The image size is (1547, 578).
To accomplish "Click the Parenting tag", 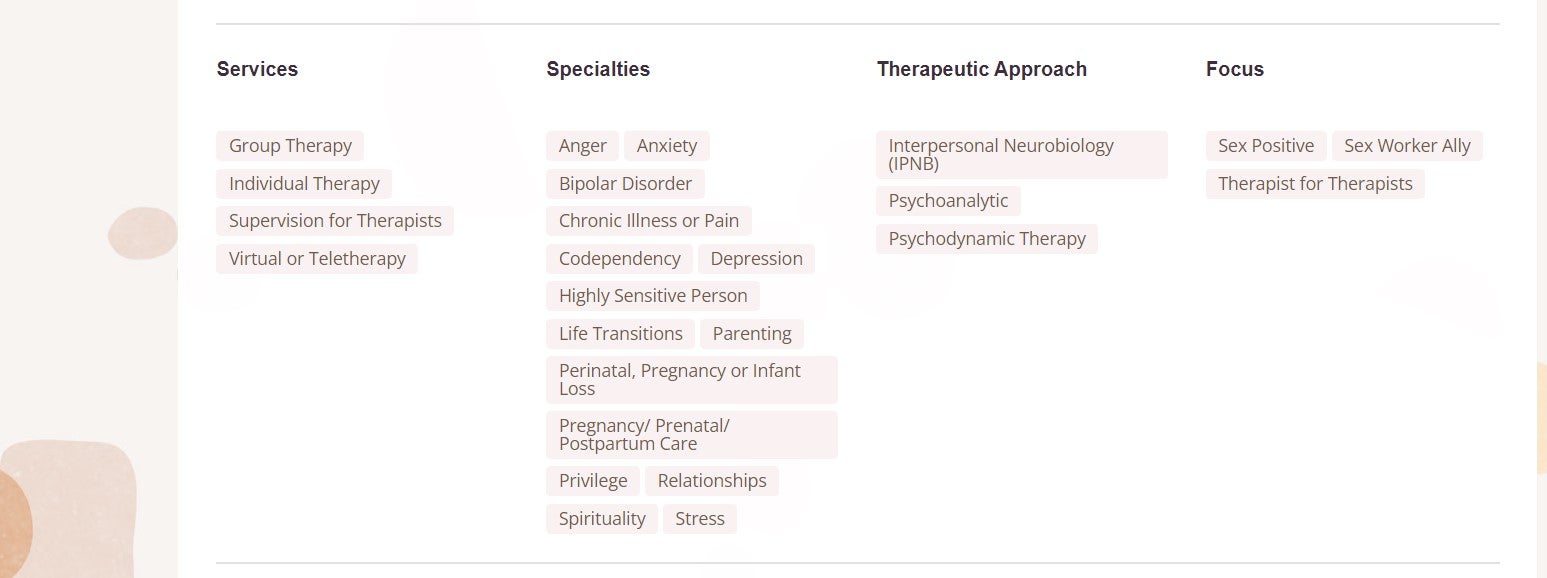I will pos(752,334).
